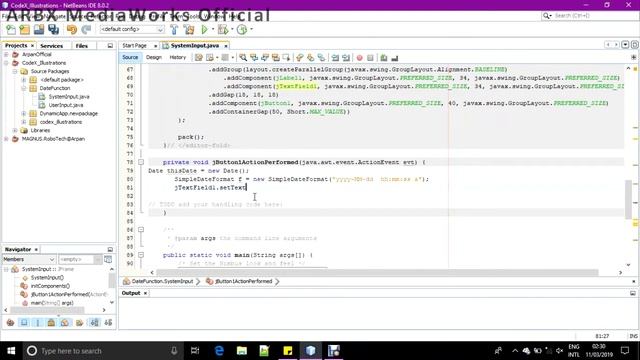Open the Members dropdown in Navigator
Viewport: 640px width, 360px height.
tap(29, 259)
